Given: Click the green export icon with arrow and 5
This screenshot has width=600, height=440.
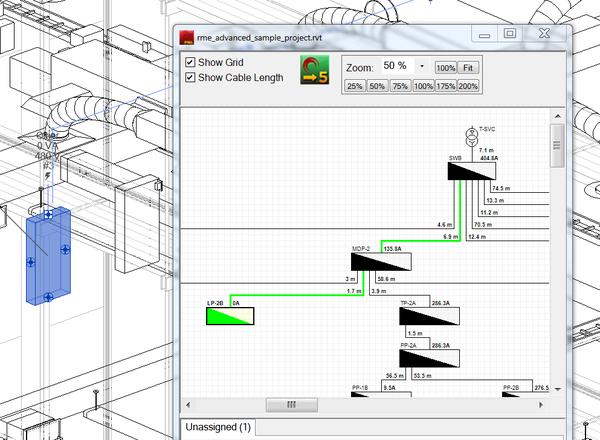Looking at the screenshot, I should point(315,70).
